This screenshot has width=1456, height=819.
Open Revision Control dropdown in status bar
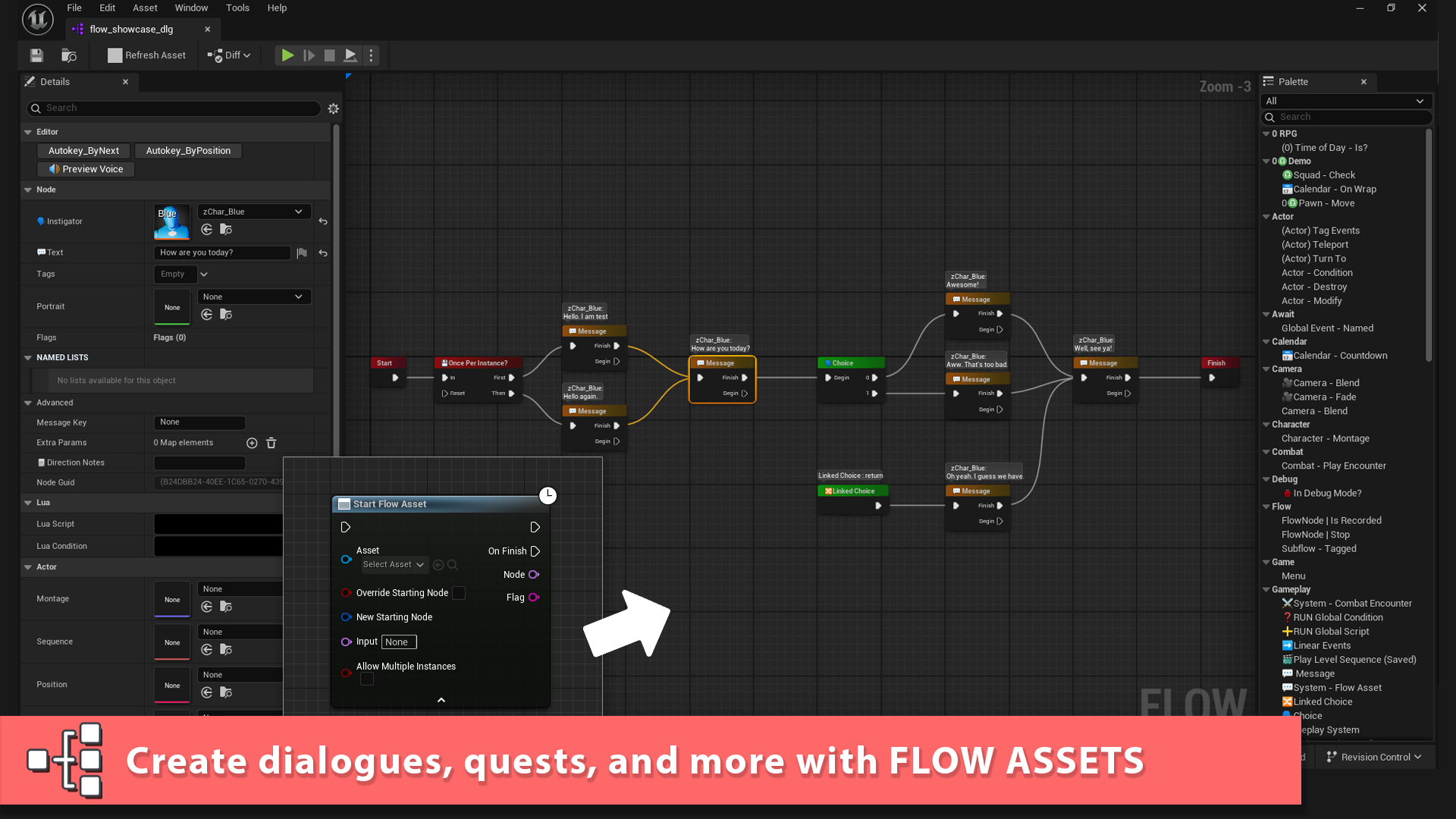pyautogui.click(x=1373, y=757)
